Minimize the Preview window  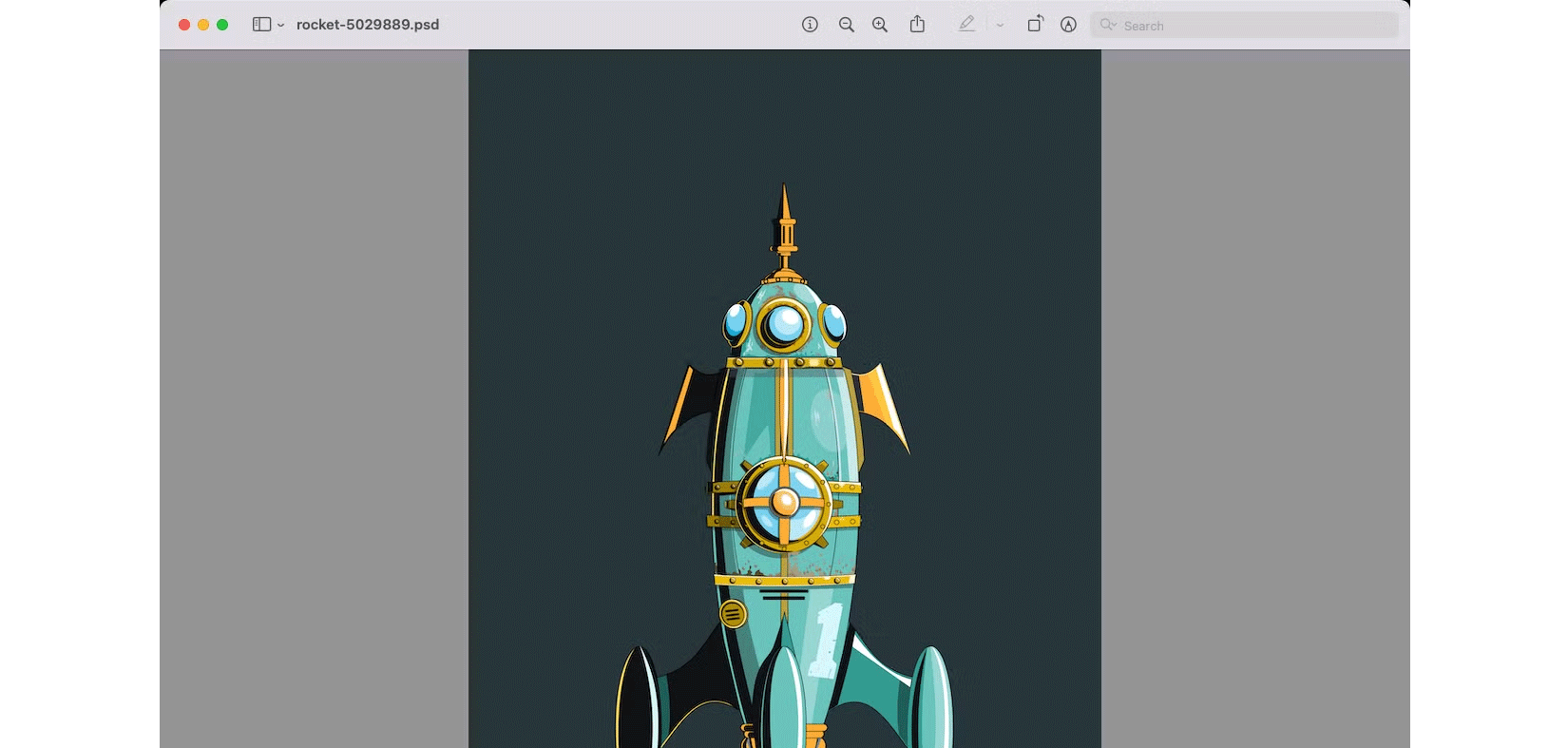point(203,25)
